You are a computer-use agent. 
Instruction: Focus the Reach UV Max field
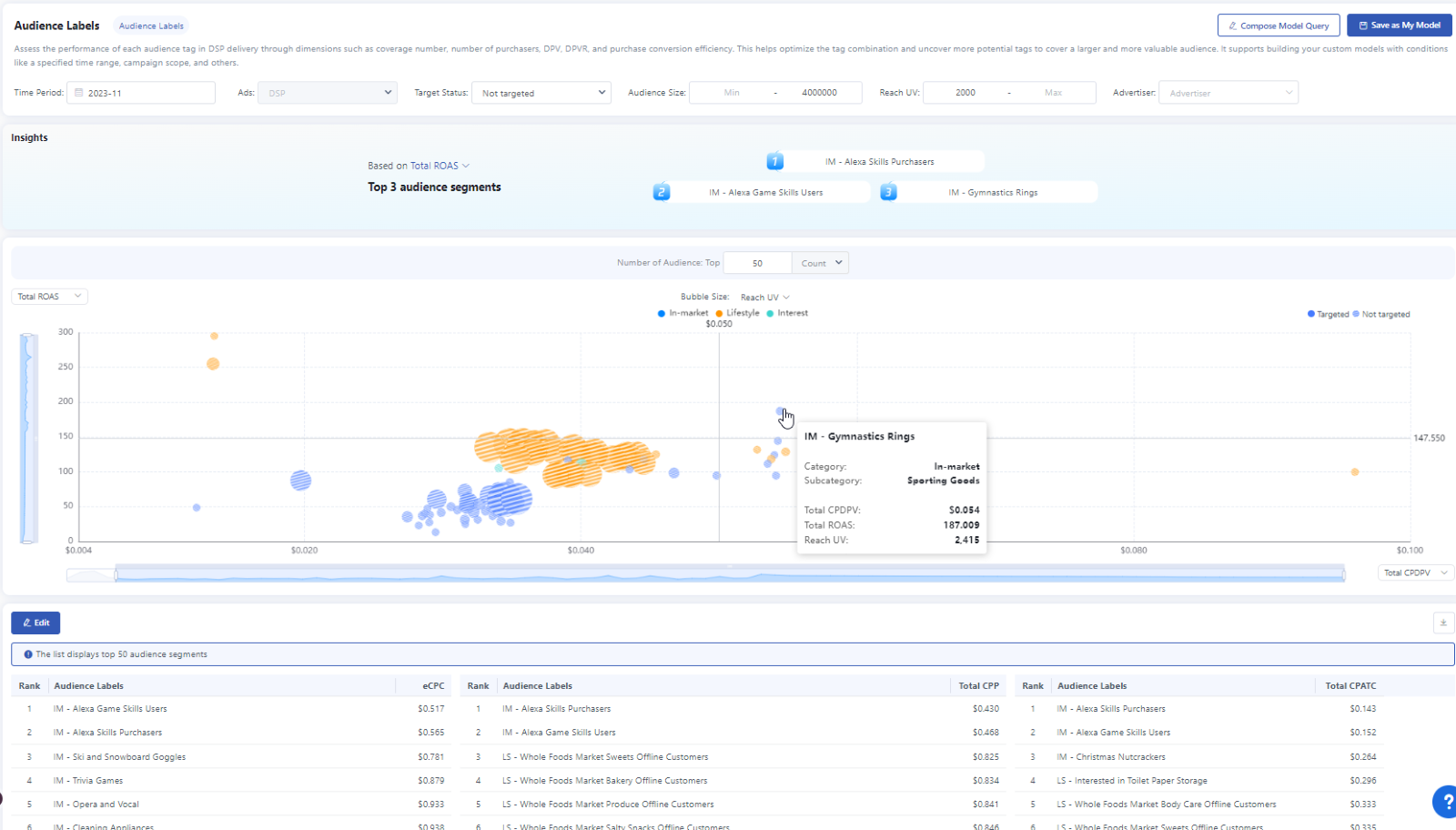pos(1053,93)
